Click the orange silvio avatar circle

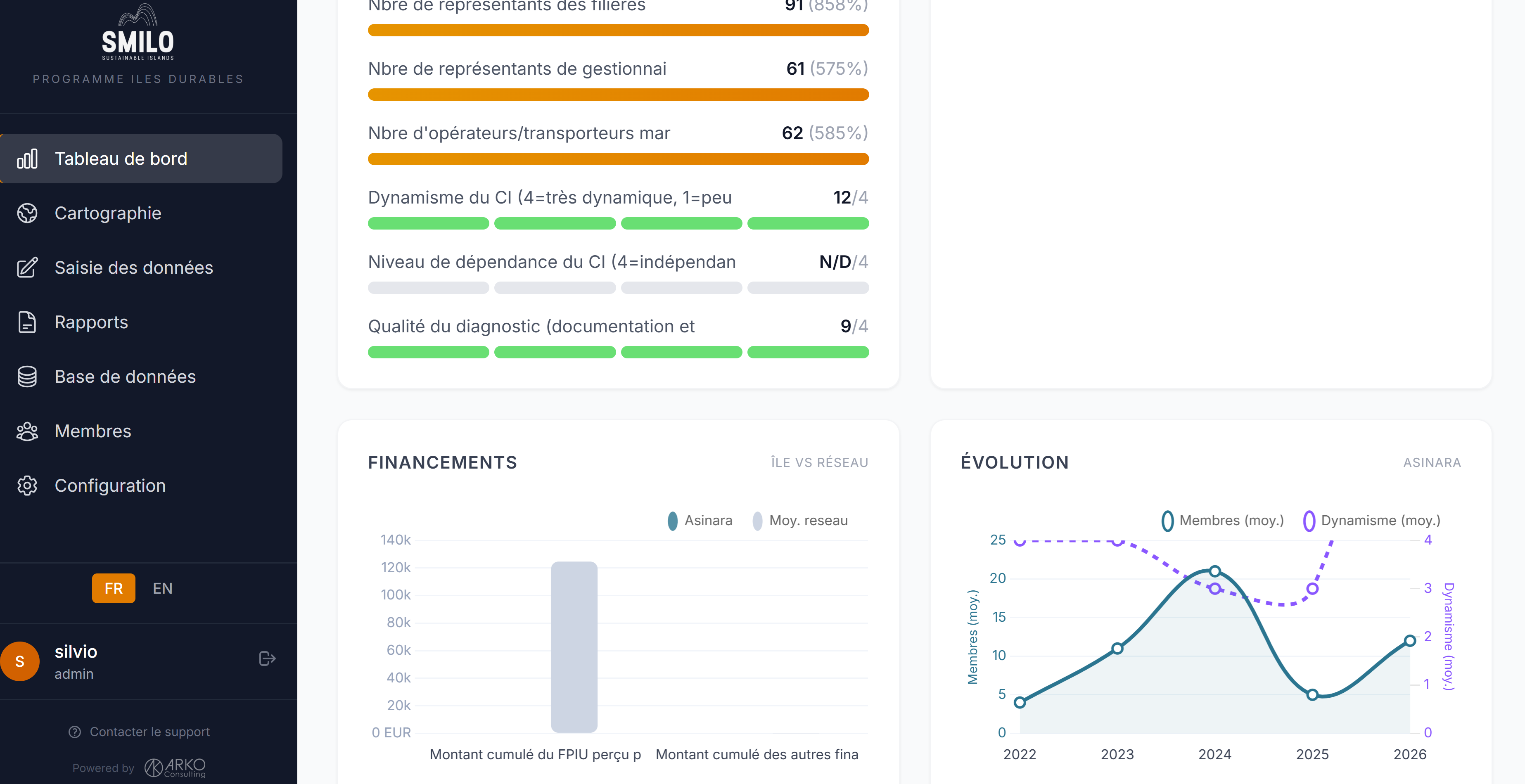click(x=19, y=661)
